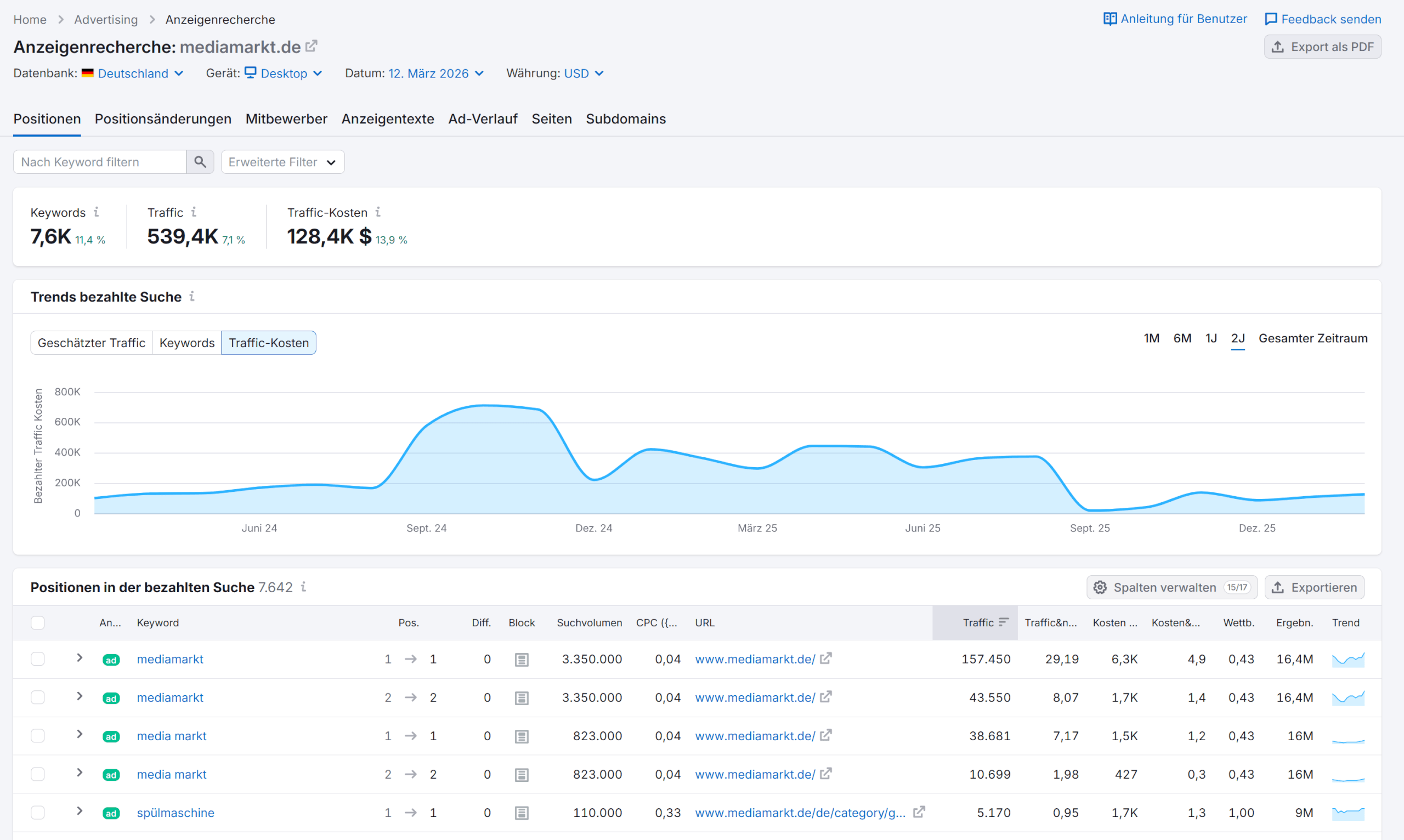The width and height of the screenshot is (1404, 840).
Task: Click the keyword search magnifier icon
Action: [200, 162]
